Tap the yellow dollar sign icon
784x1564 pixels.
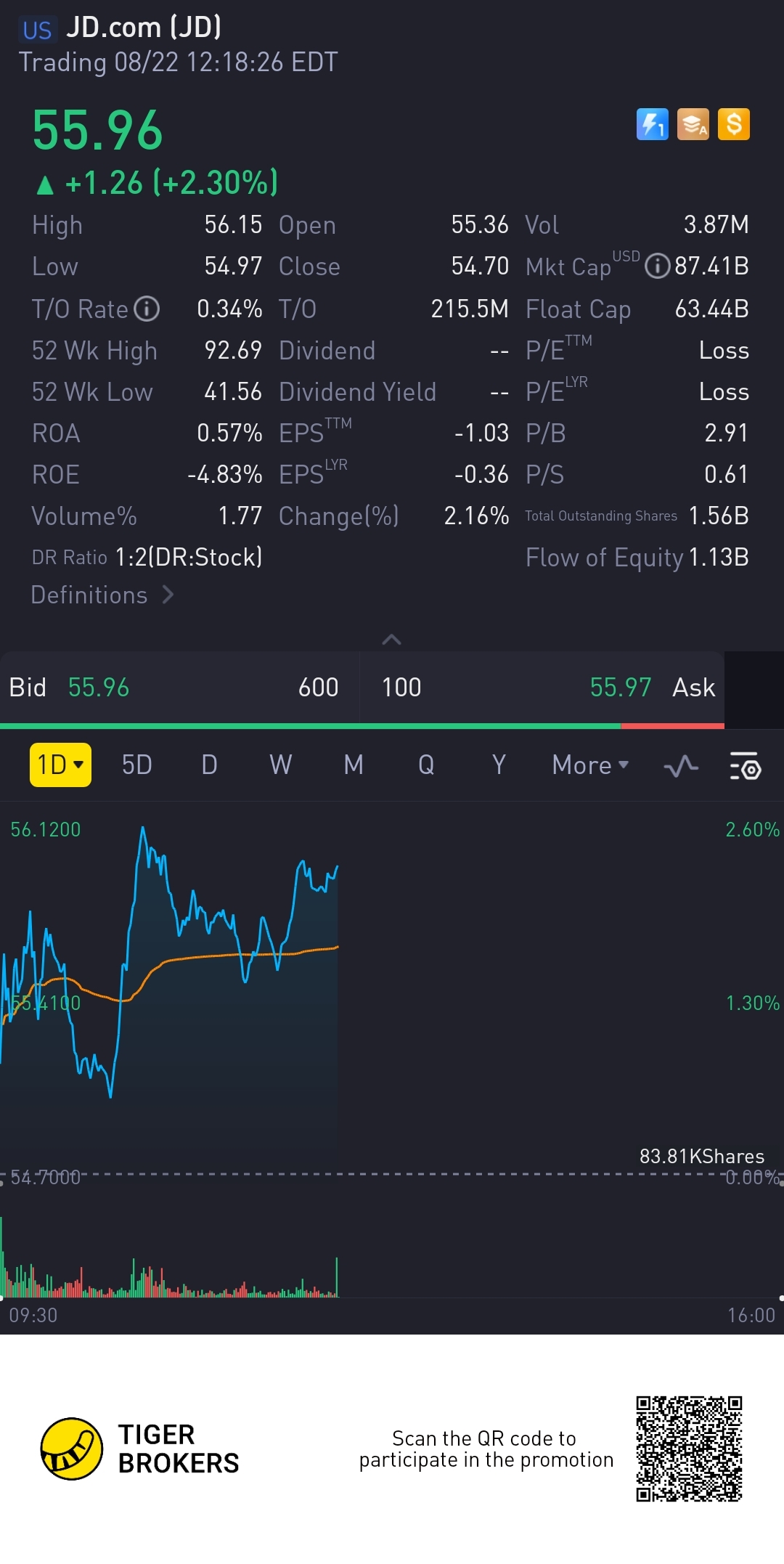[x=733, y=124]
